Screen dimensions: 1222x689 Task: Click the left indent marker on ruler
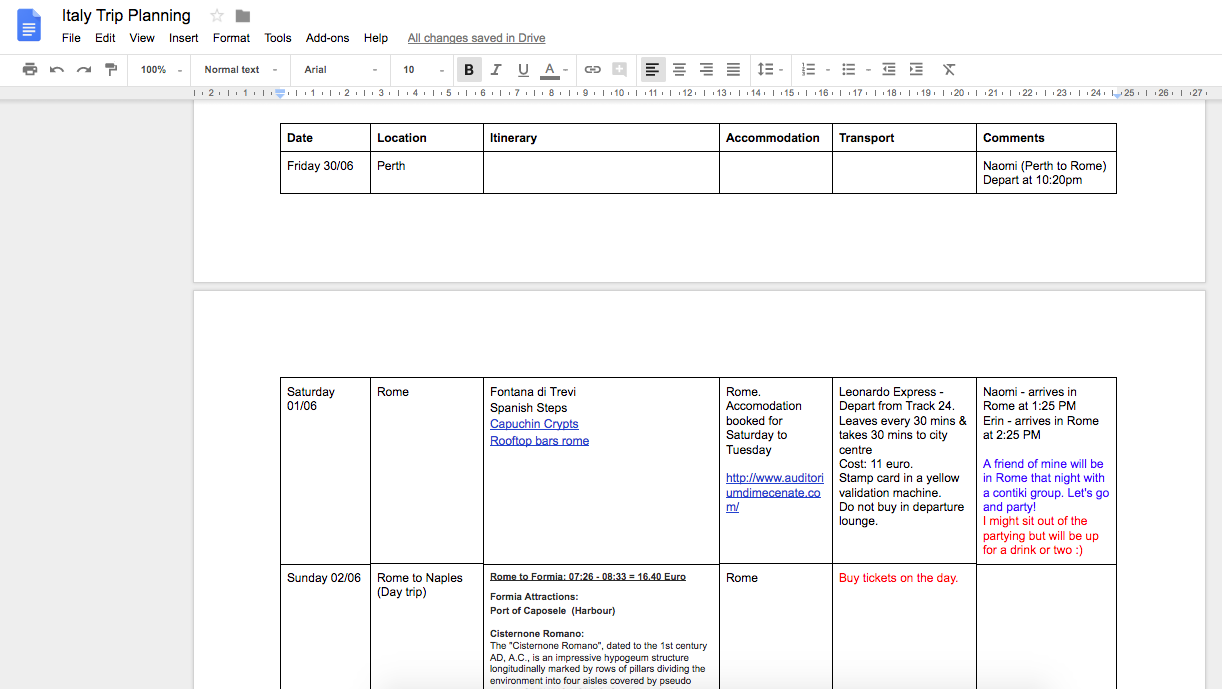pyautogui.click(x=280, y=93)
